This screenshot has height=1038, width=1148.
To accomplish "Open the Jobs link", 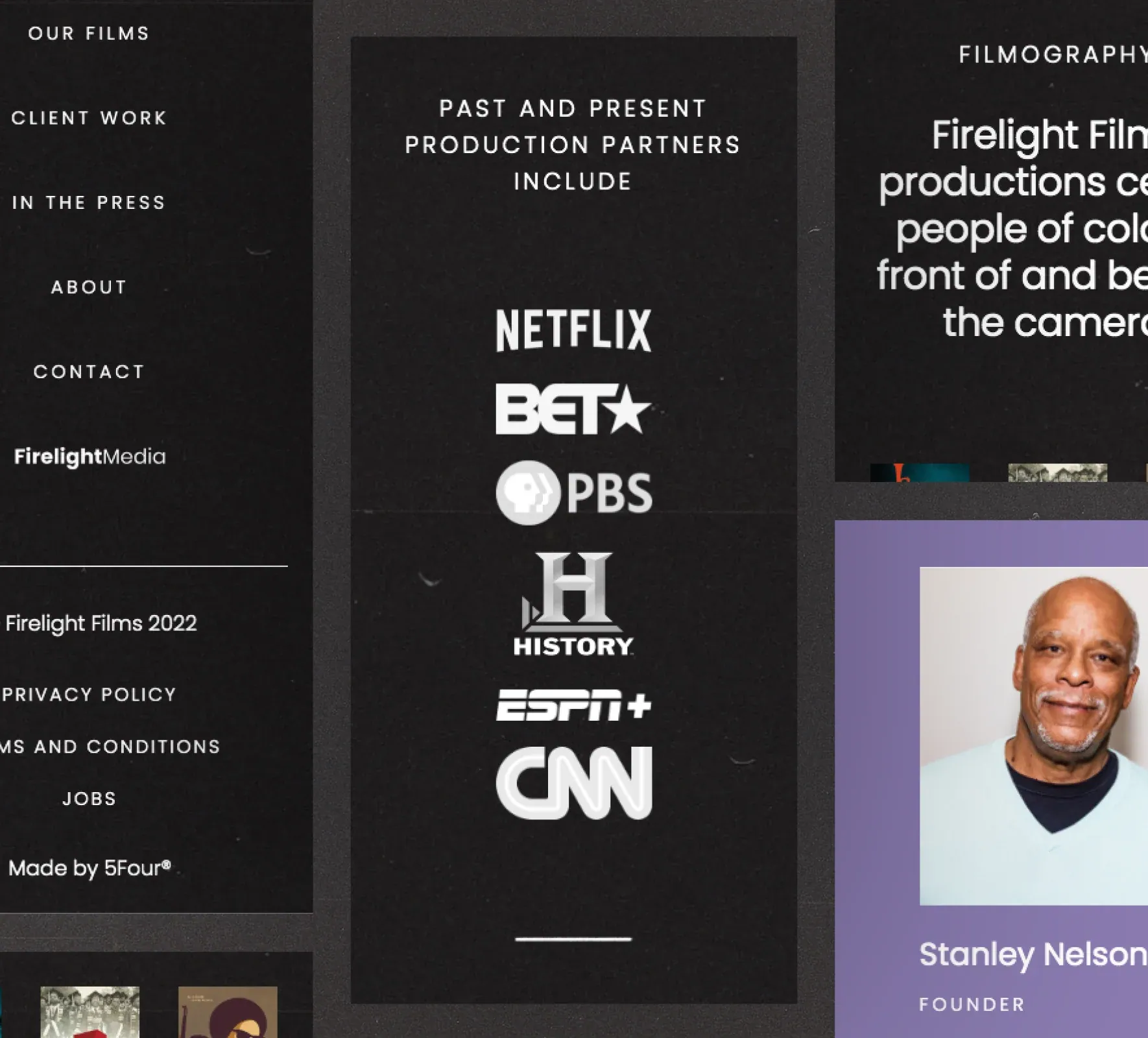I will 90,799.
